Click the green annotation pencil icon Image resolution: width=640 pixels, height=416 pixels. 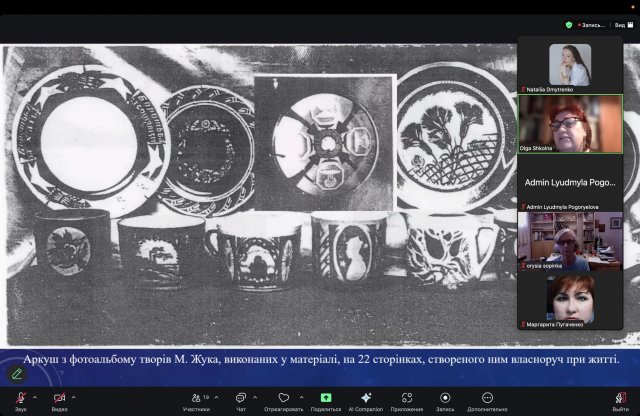pyautogui.click(x=17, y=373)
